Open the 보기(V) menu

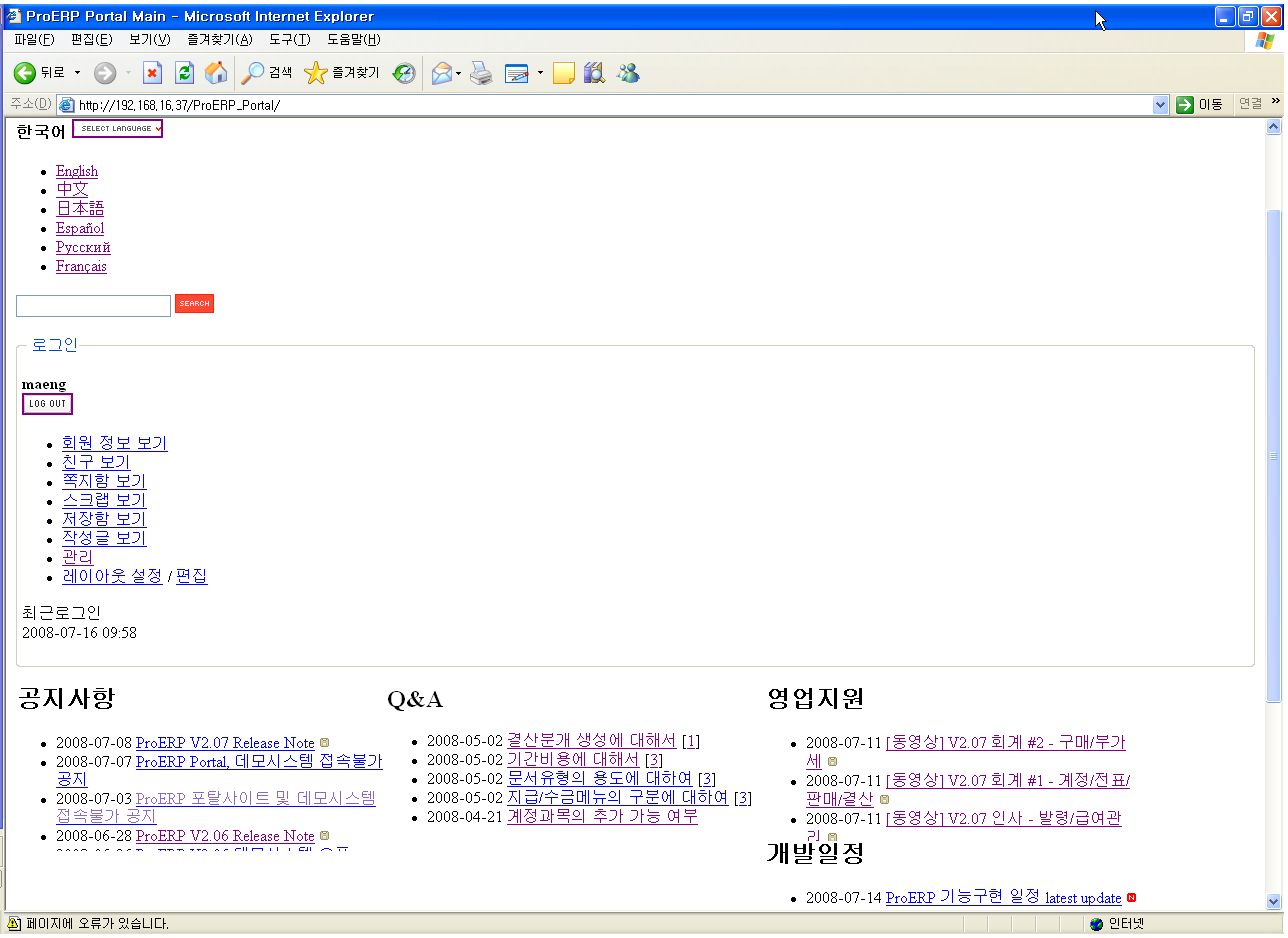(x=150, y=40)
